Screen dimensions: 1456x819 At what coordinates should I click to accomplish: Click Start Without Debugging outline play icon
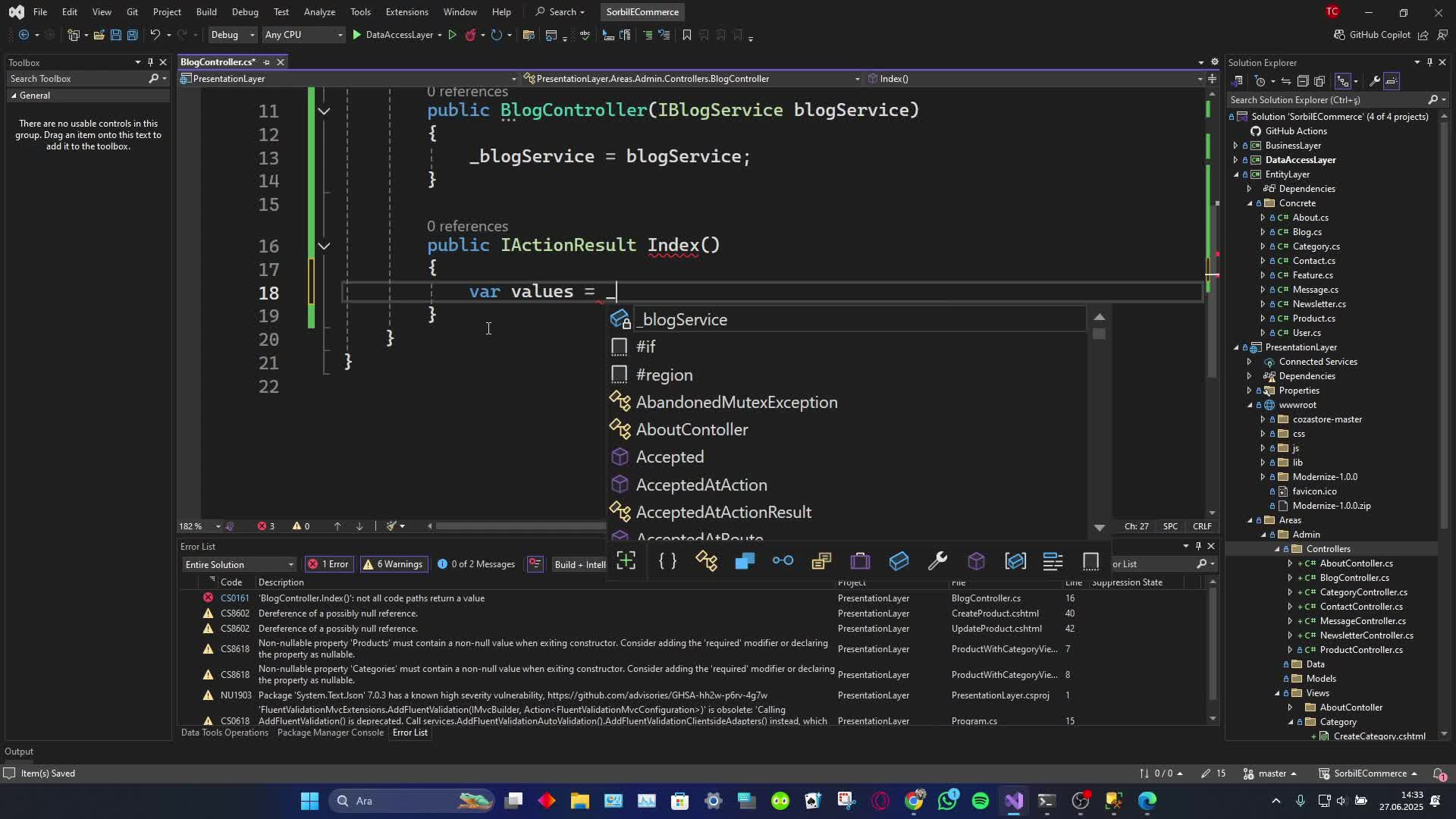(x=452, y=35)
